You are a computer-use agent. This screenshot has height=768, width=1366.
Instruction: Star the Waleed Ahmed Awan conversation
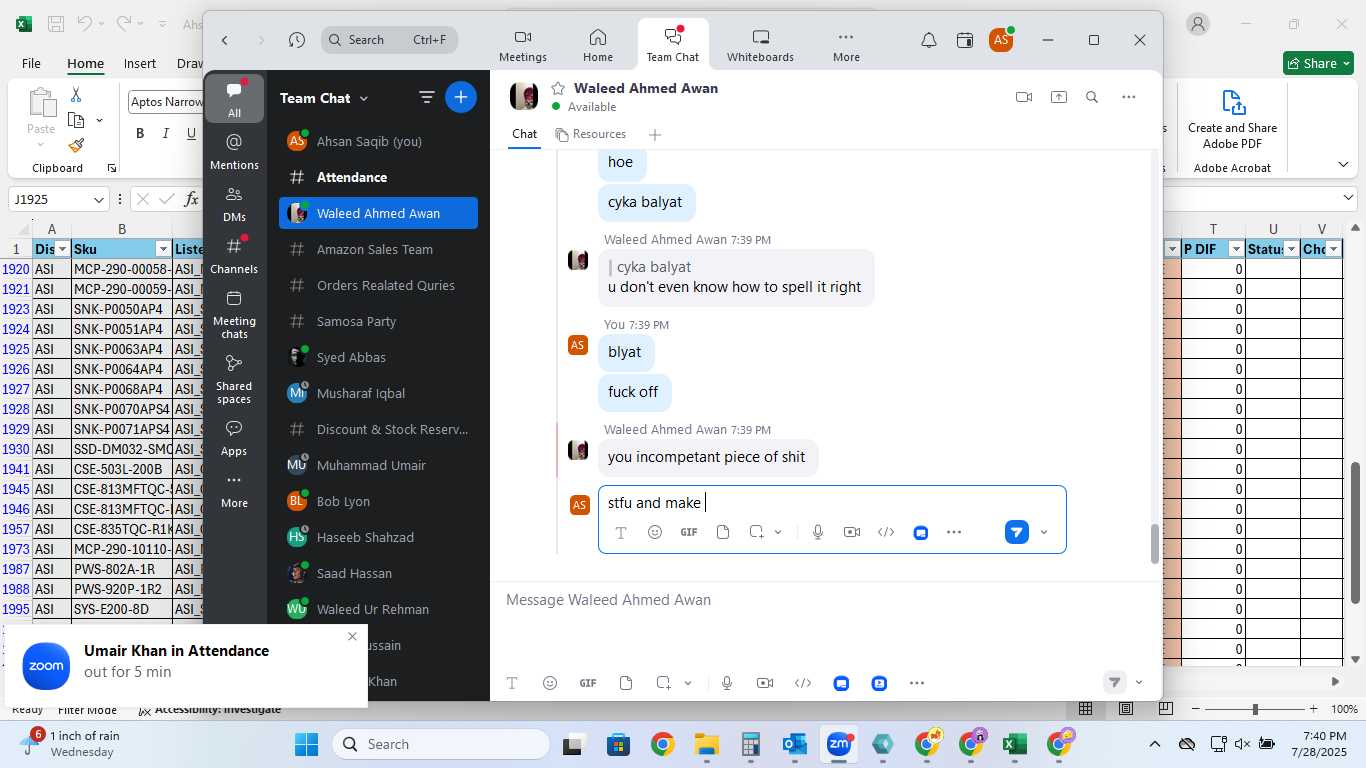[x=558, y=88]
